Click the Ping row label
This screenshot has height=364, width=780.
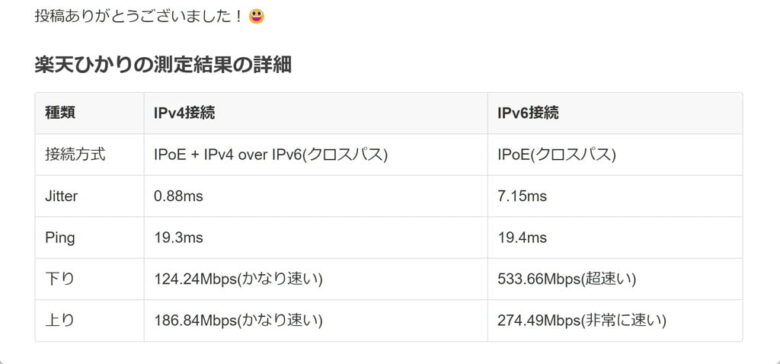click(60, 238)
